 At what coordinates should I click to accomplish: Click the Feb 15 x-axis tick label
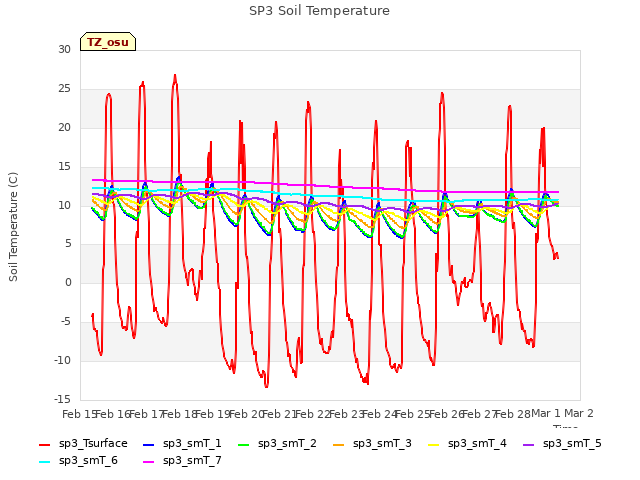pyautogui.click(x=79, y=414)
